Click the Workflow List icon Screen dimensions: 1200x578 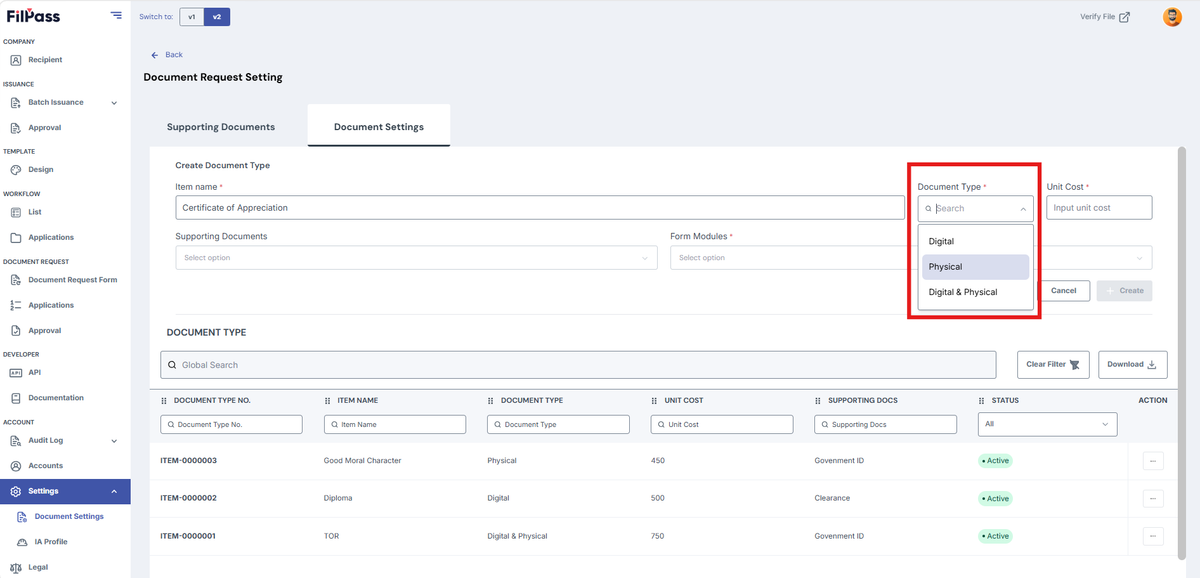click(16, 212)
